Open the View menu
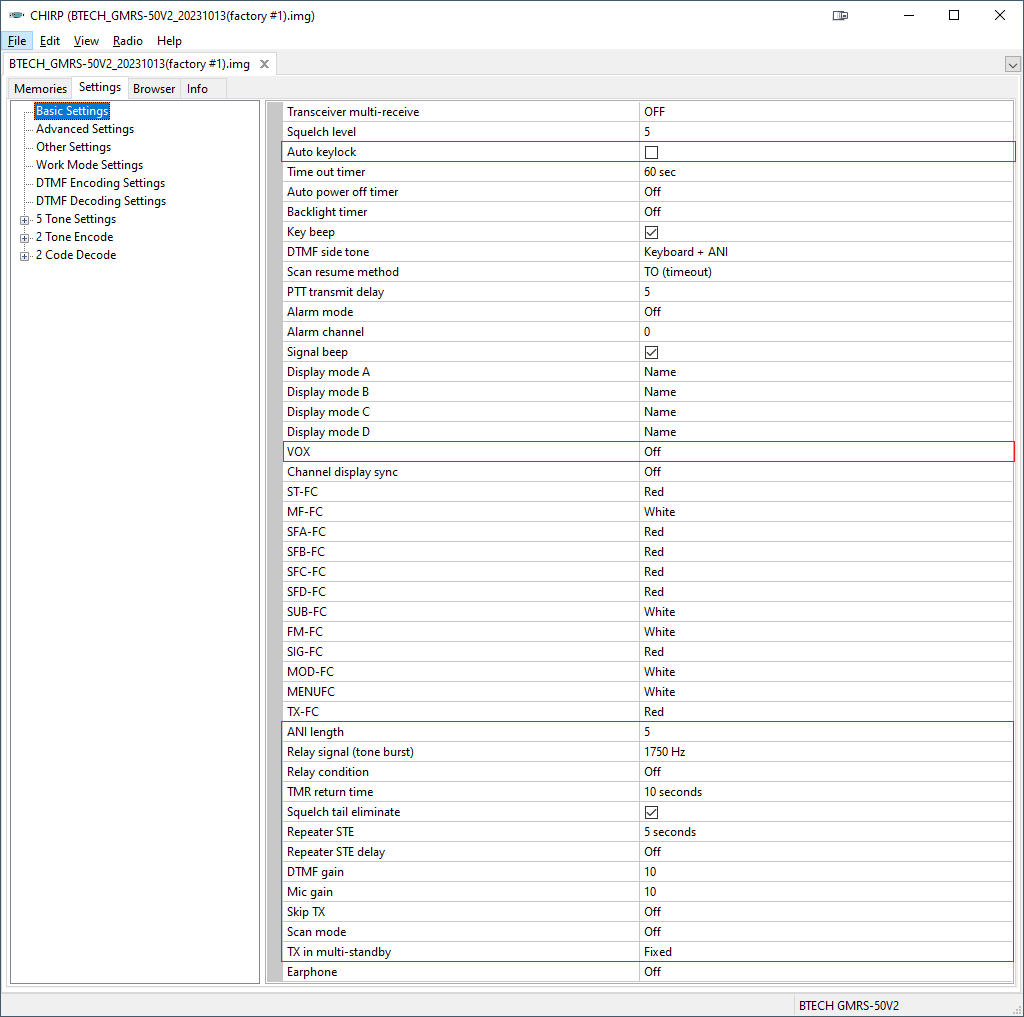The image size is (1024, 1017). tap(86, 40)
